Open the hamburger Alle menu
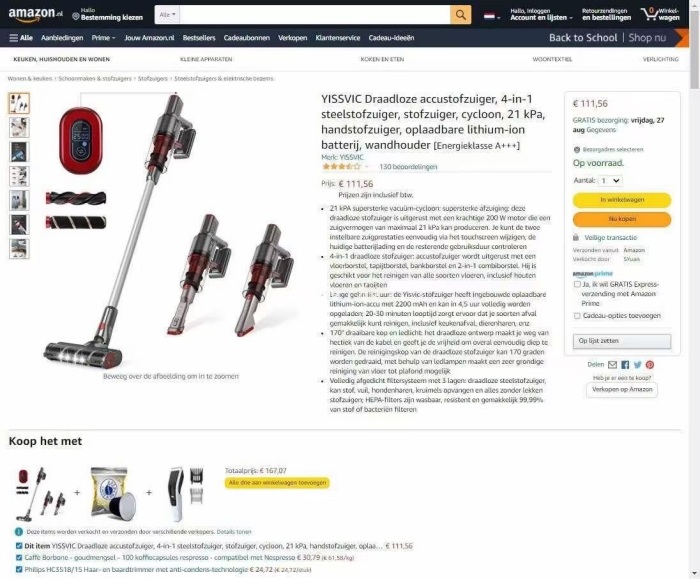The width and height of the screenshot is (700, 579). [x=21, y=38]
